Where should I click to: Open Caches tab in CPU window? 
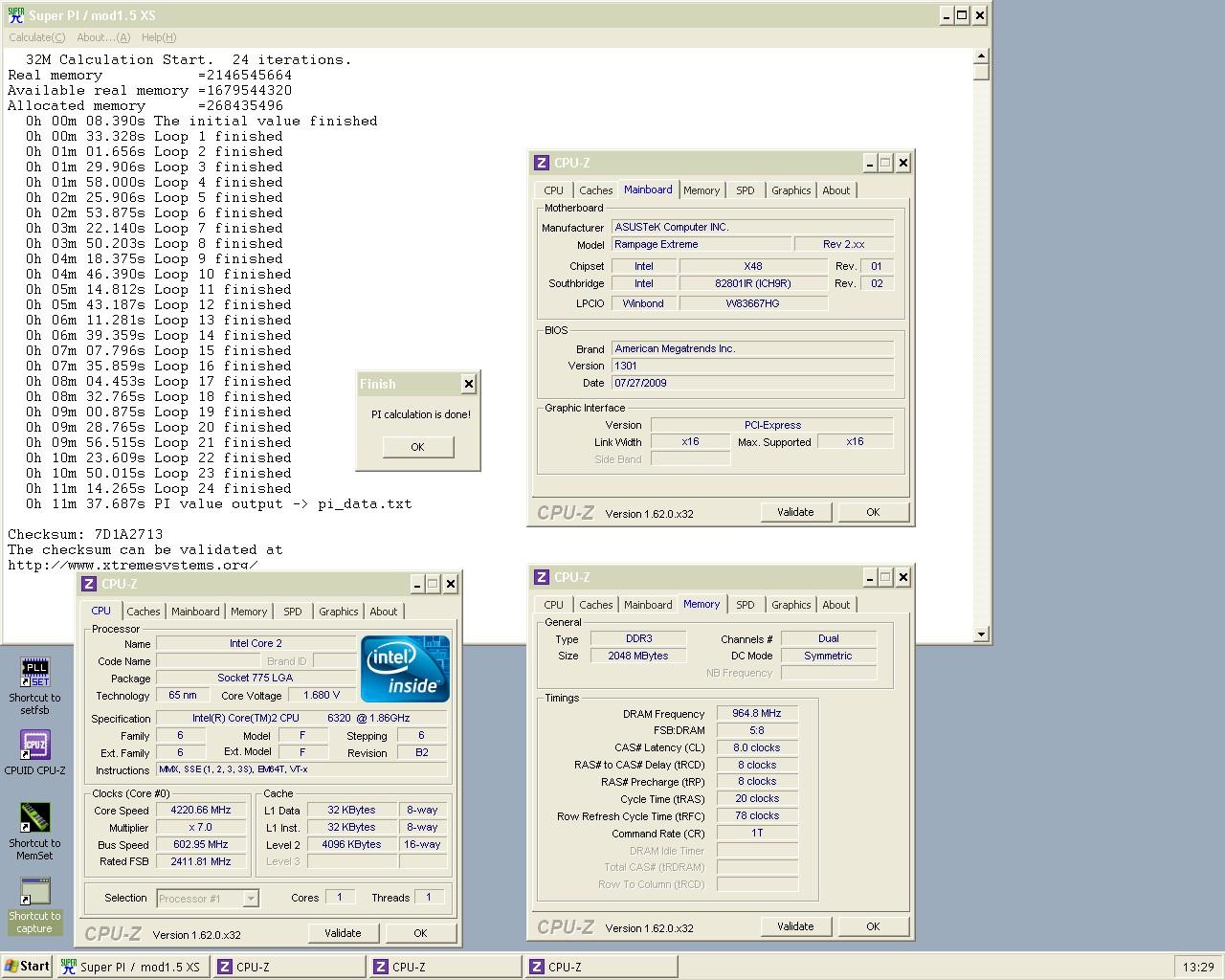[x=143, y=612]
